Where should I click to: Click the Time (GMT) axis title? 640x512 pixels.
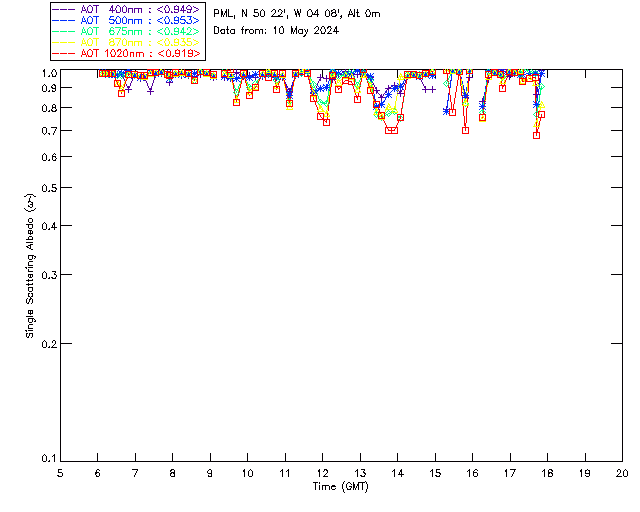pos(340,487)
